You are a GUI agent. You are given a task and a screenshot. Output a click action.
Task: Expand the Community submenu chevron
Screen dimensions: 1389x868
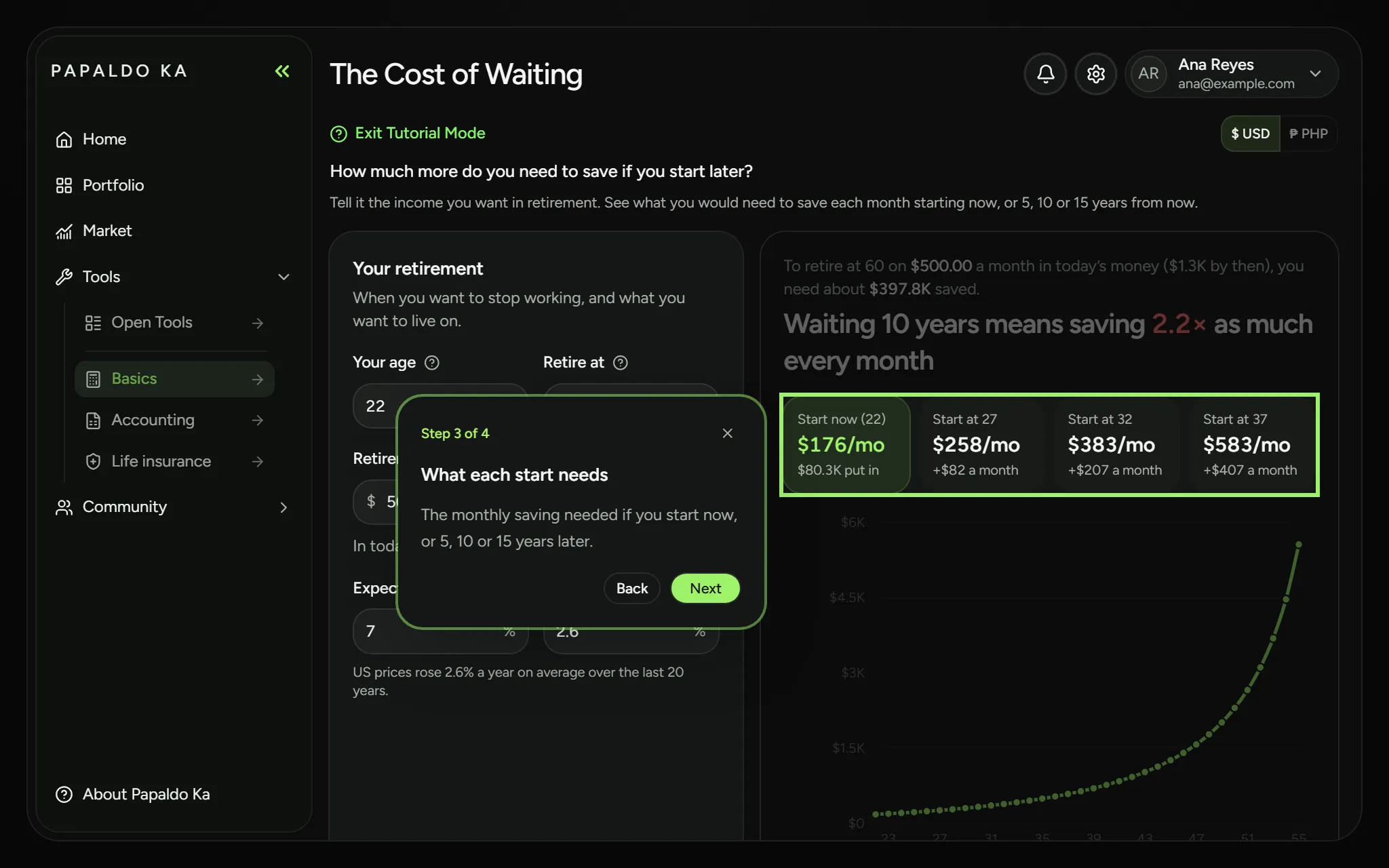coord(283,507)
